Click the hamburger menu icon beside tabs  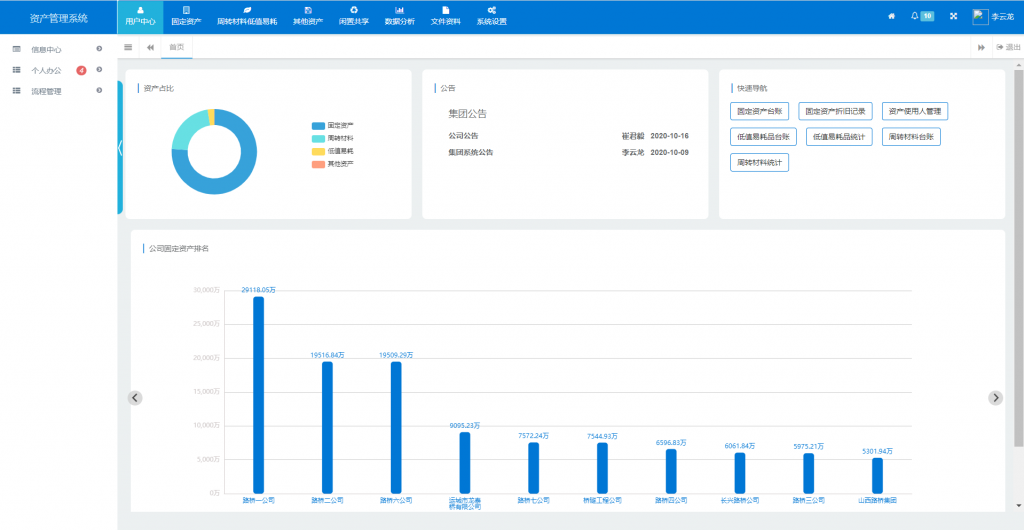(128, 47)
